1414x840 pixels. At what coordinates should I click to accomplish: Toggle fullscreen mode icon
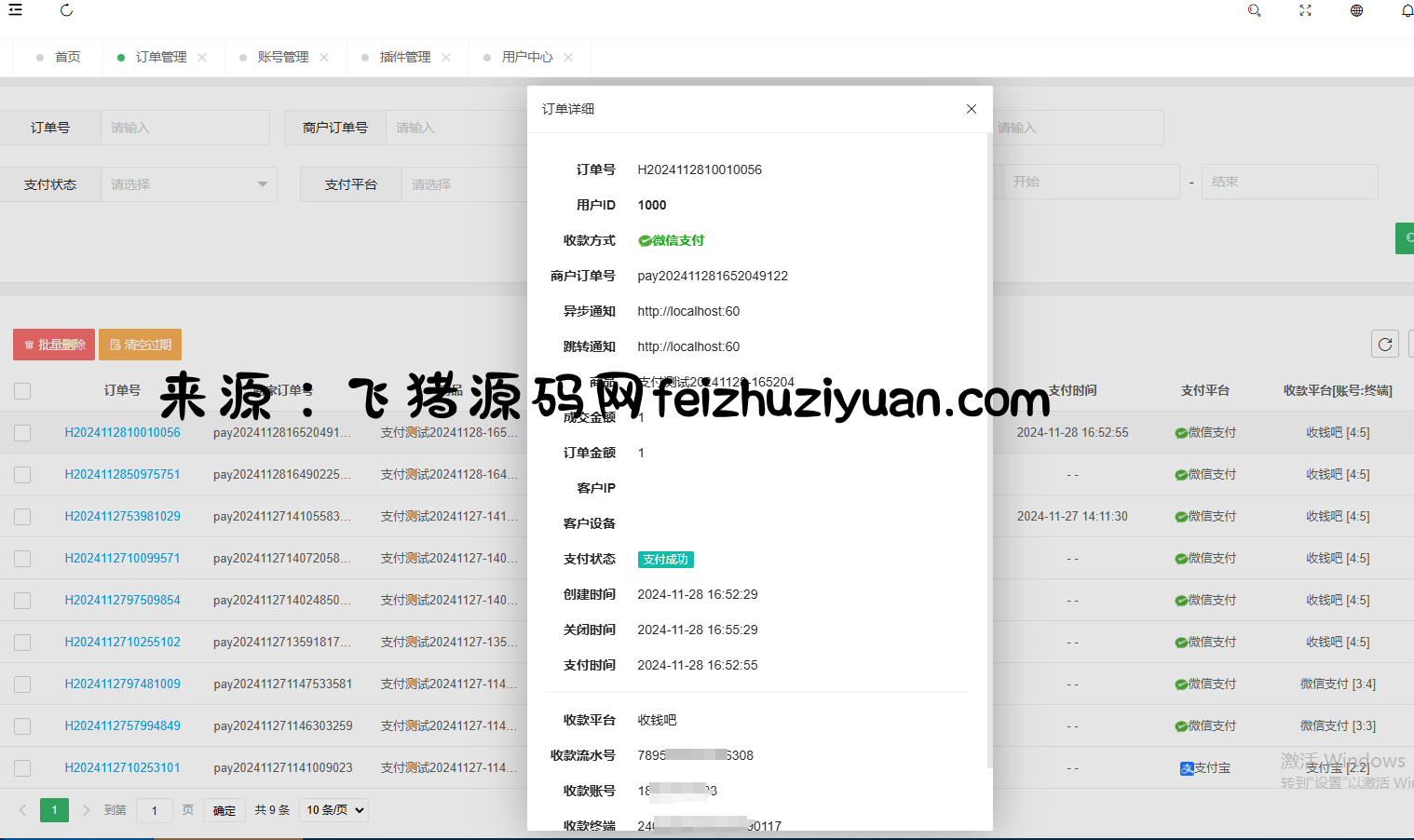coord(1305,10)
